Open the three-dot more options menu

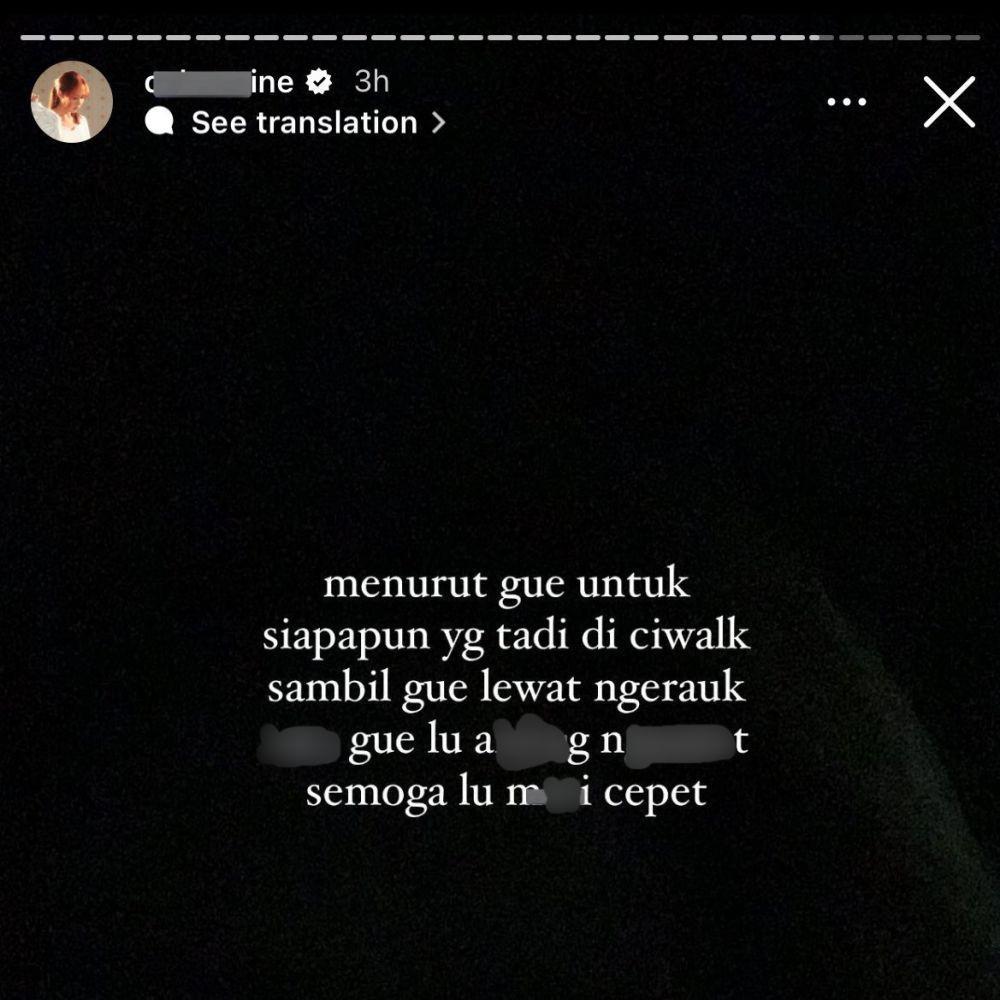pos(846,101)
